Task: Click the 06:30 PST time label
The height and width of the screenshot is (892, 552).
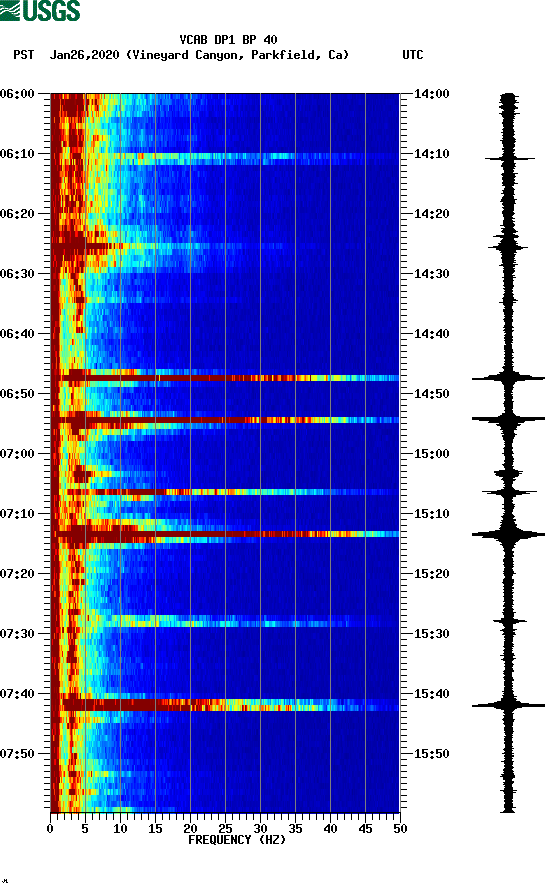Action: (18, 274)
